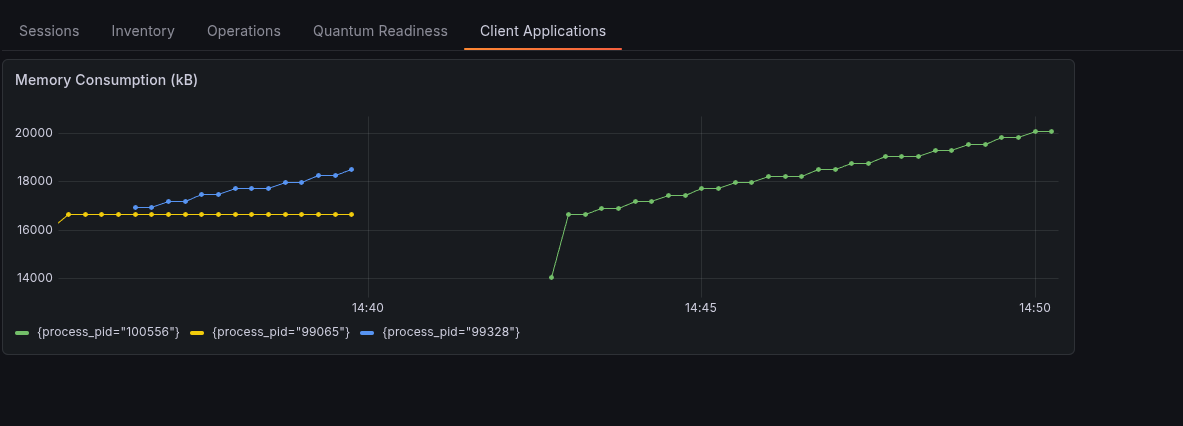1183x426 pixels.
Task: Open the Inventory tab
Action: [143, 31]
